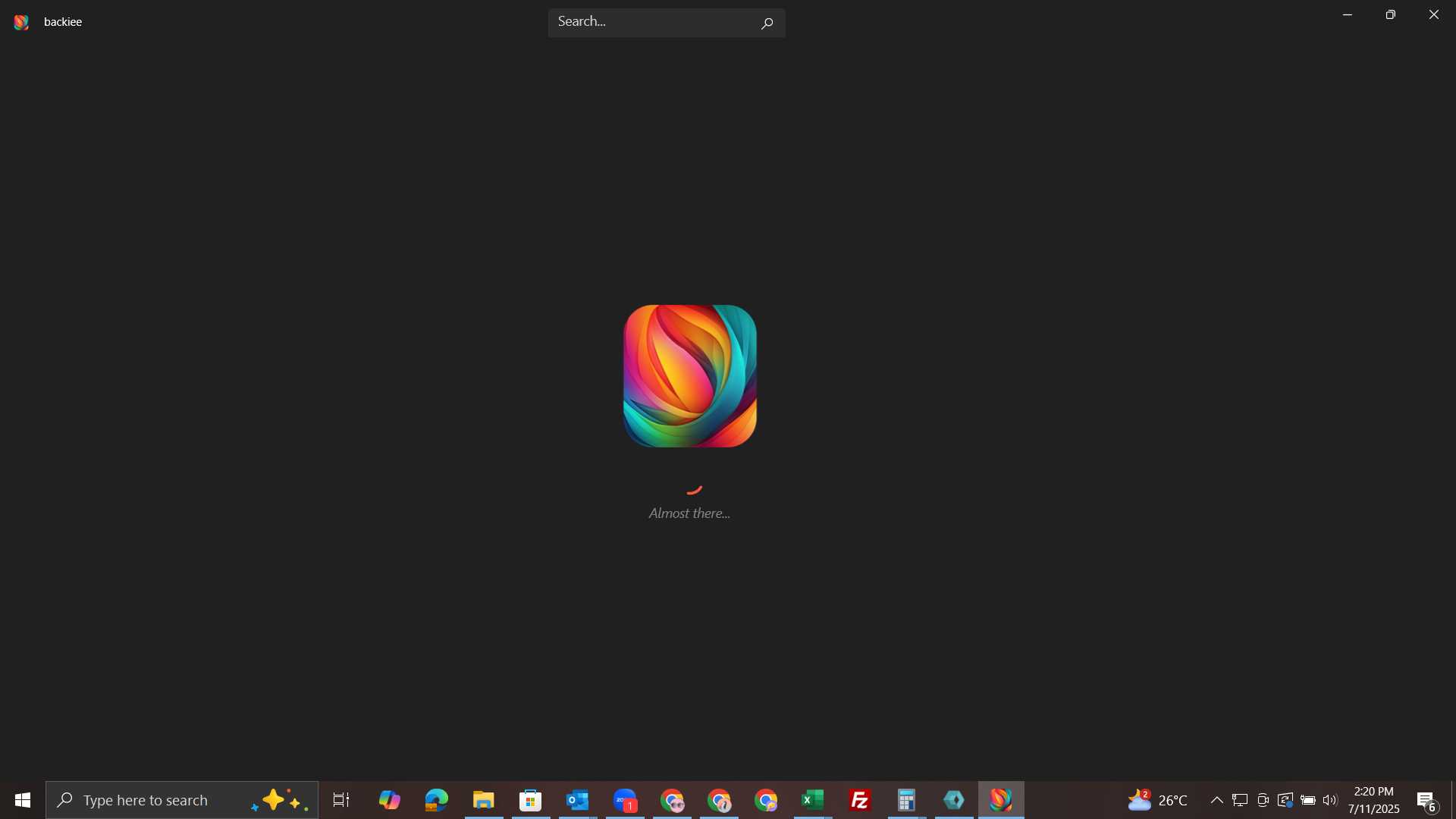
Task: Open Calculator from the taskbar
Action: click(x=907, y=800)
